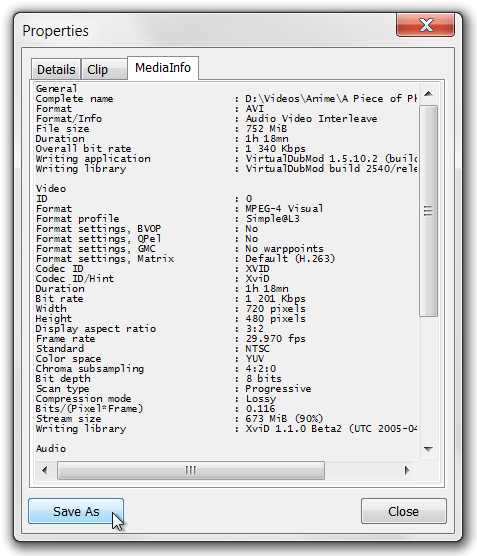
Task: Click the 'NTSC' standard value
Action: [257, 349]
